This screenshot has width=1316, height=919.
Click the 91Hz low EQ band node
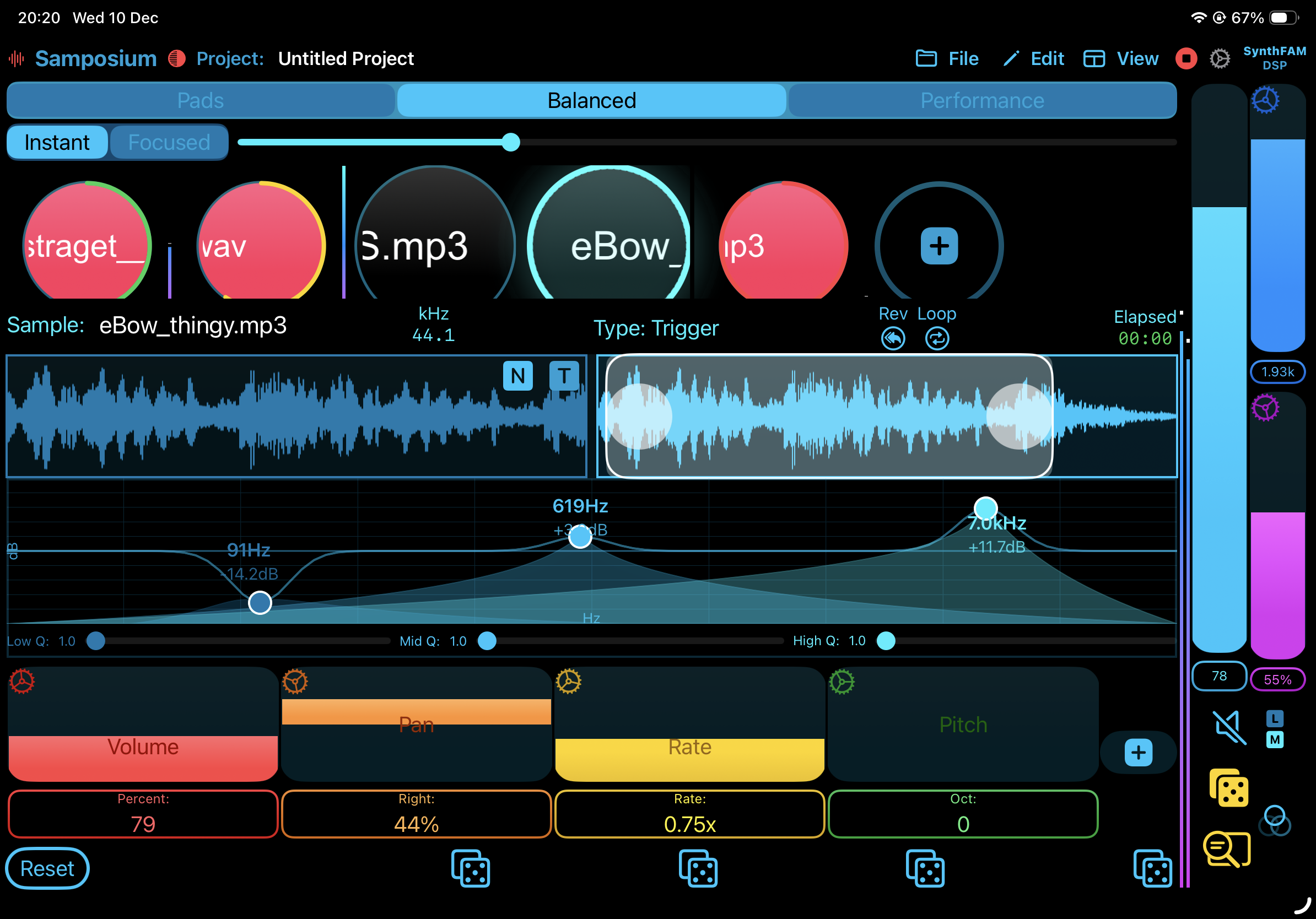260,603
